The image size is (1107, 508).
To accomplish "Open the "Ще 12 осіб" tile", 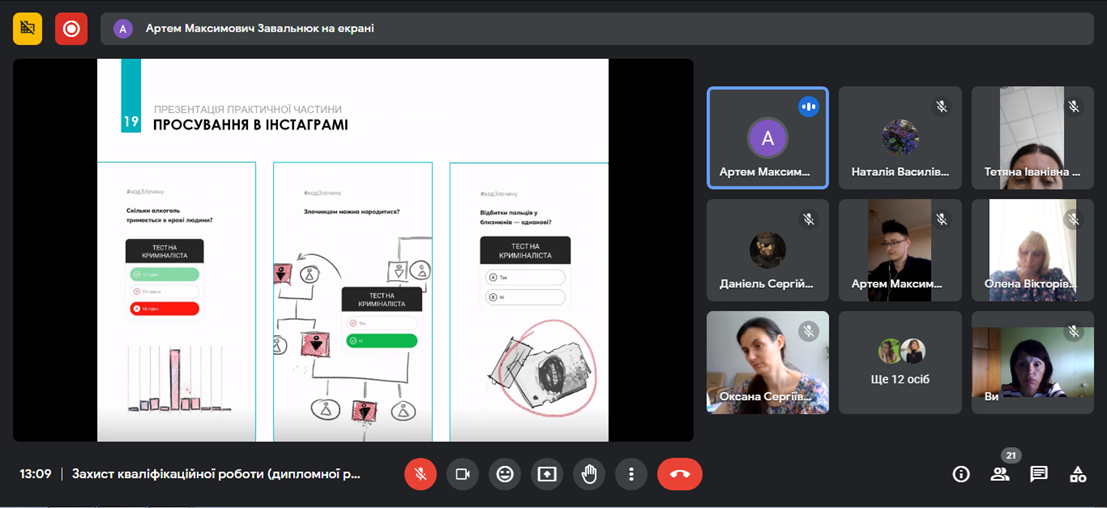I will tap(900, 362).
